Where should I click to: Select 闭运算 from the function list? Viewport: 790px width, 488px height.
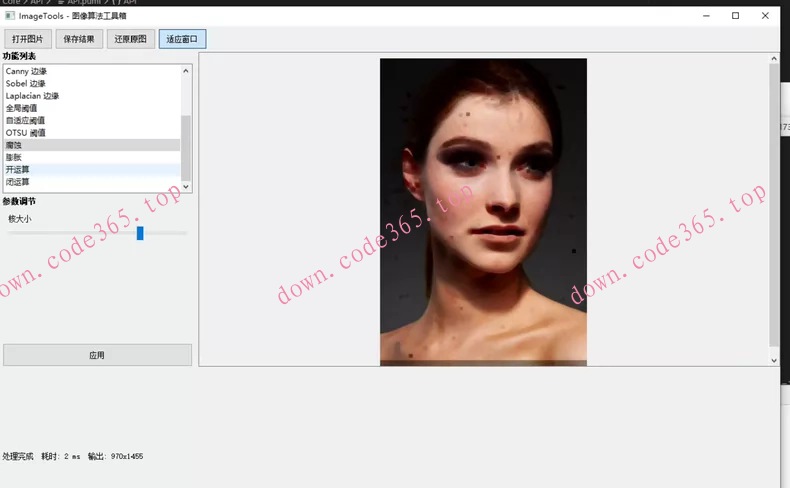click(x=17, y=182)
